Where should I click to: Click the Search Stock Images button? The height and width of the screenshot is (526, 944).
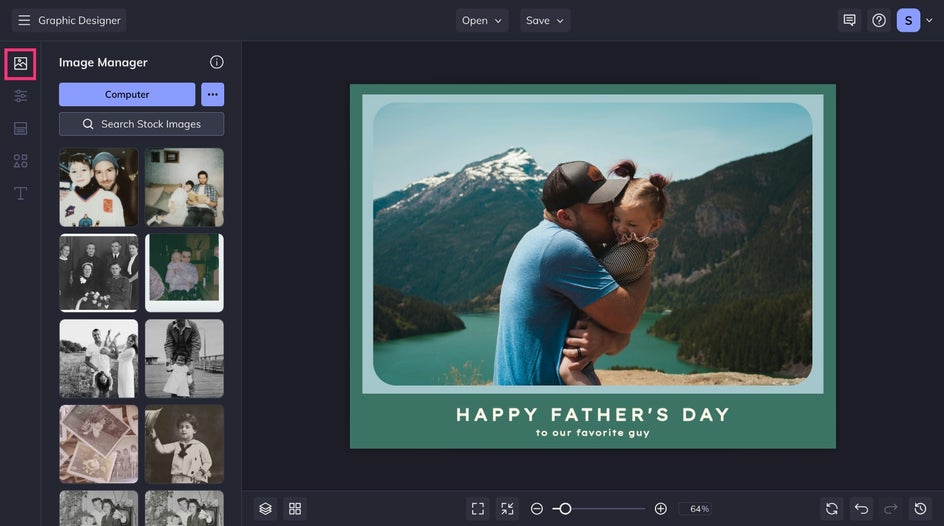tap(141, 124)
